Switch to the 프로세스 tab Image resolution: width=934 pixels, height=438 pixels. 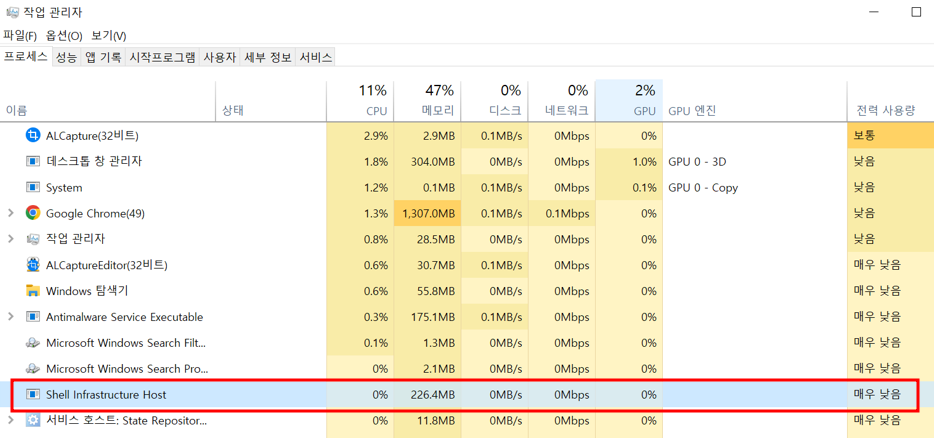(x=26, y=57)
